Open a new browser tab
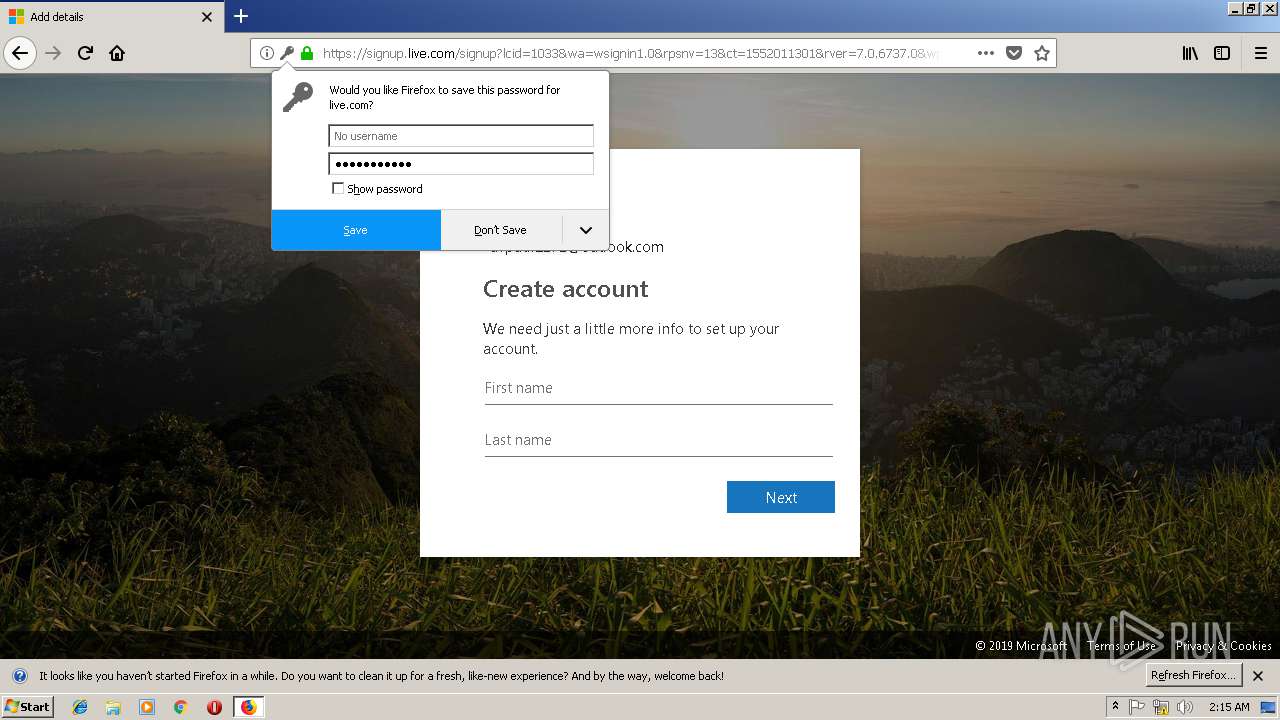 (x=241, y=16)
